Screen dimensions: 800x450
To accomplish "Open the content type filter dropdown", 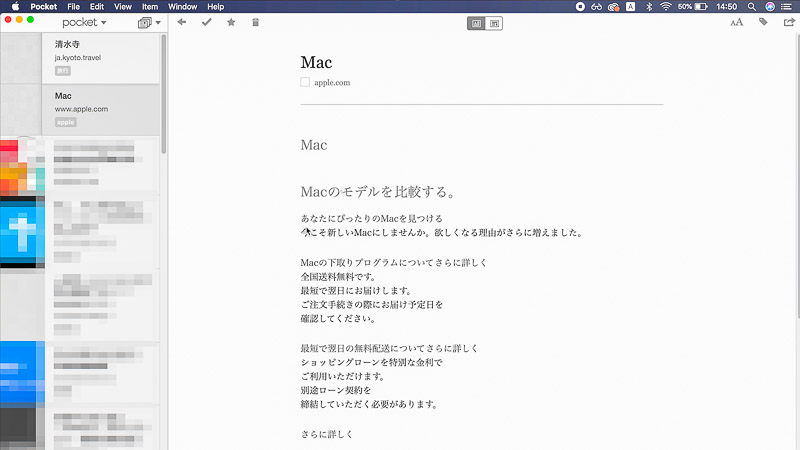I will (x=149, y=22).
